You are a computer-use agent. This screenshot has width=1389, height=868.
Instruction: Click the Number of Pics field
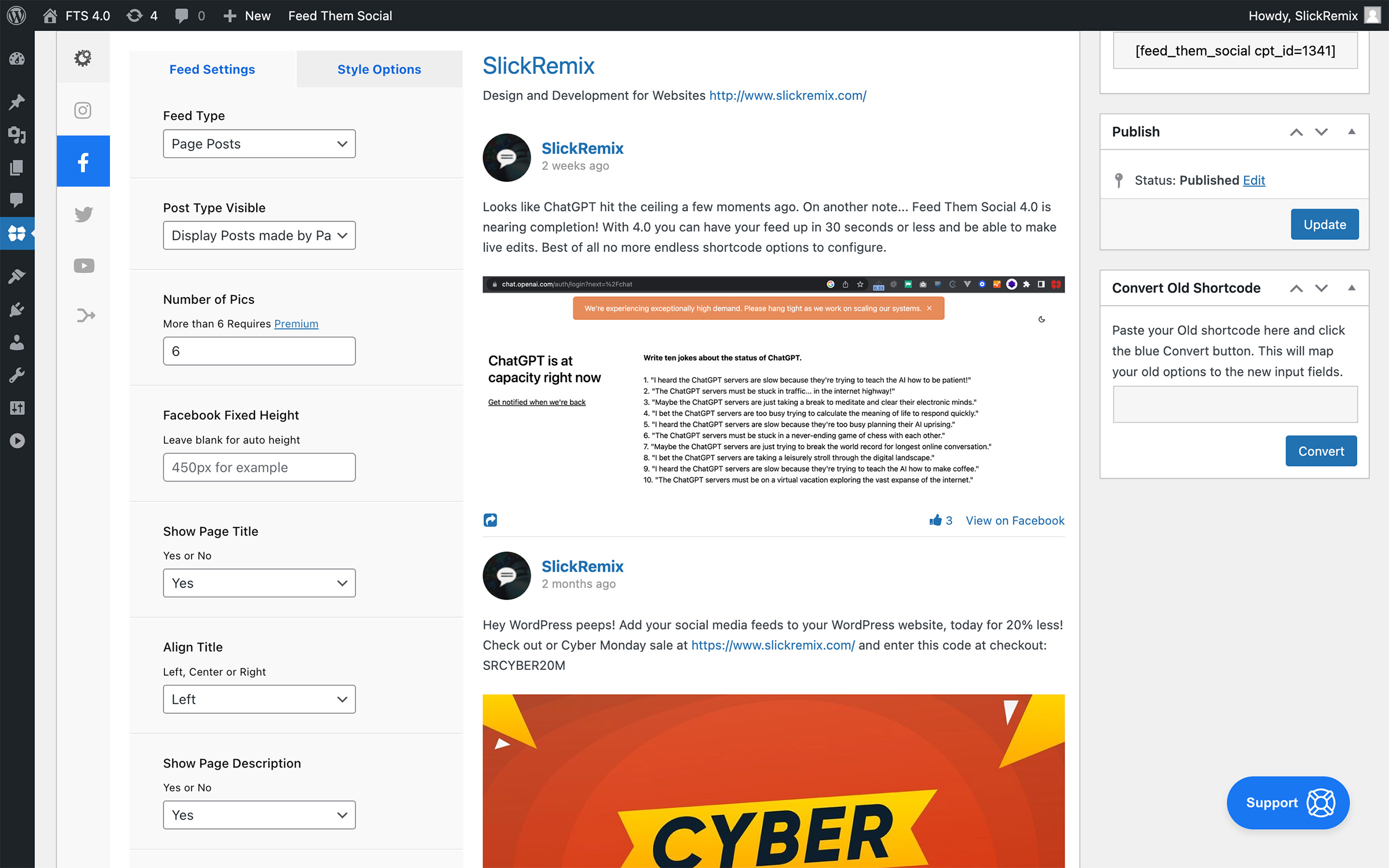[259, 352]
